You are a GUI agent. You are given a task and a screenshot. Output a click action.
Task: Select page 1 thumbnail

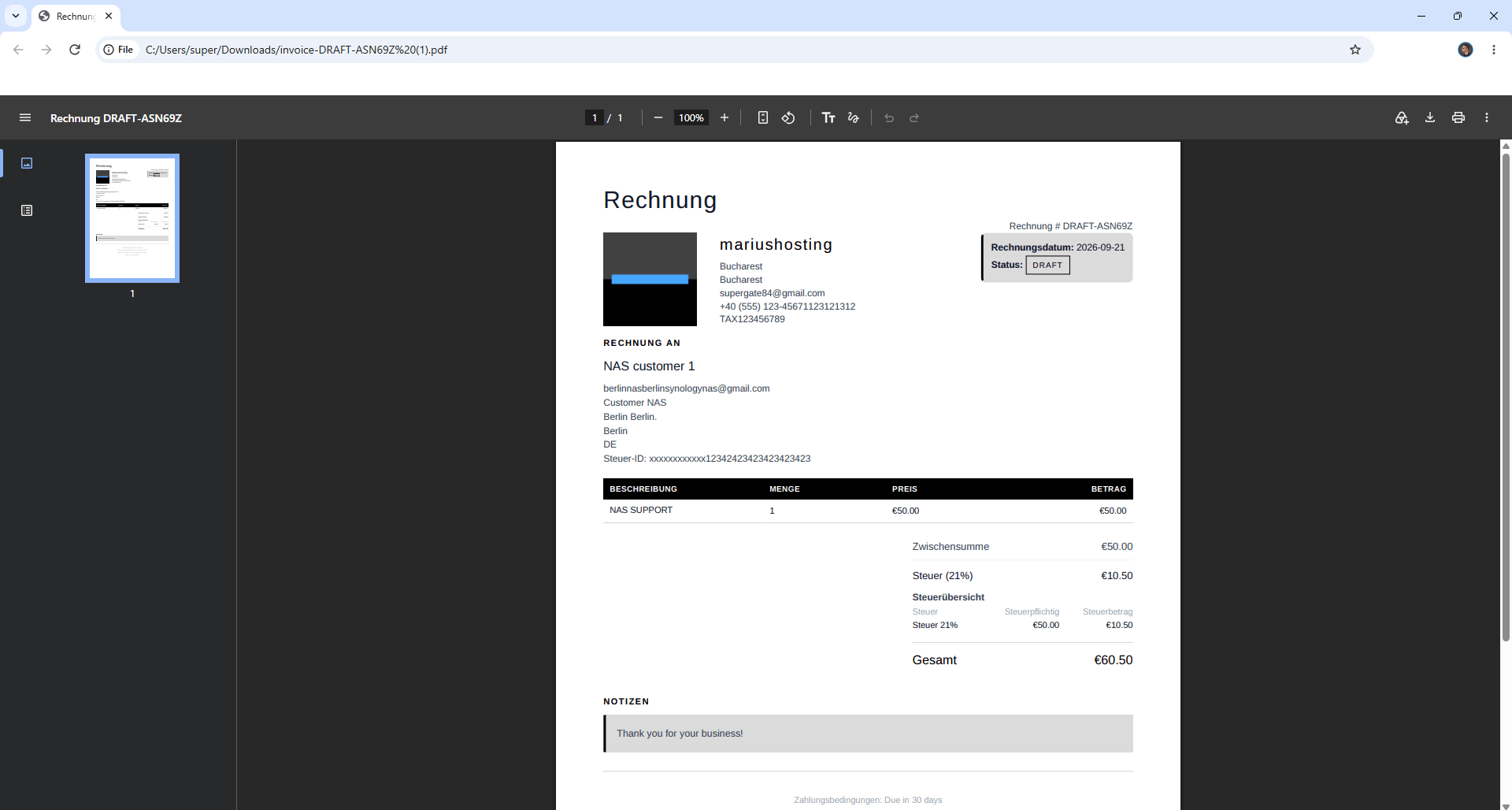tap(132, 218)
